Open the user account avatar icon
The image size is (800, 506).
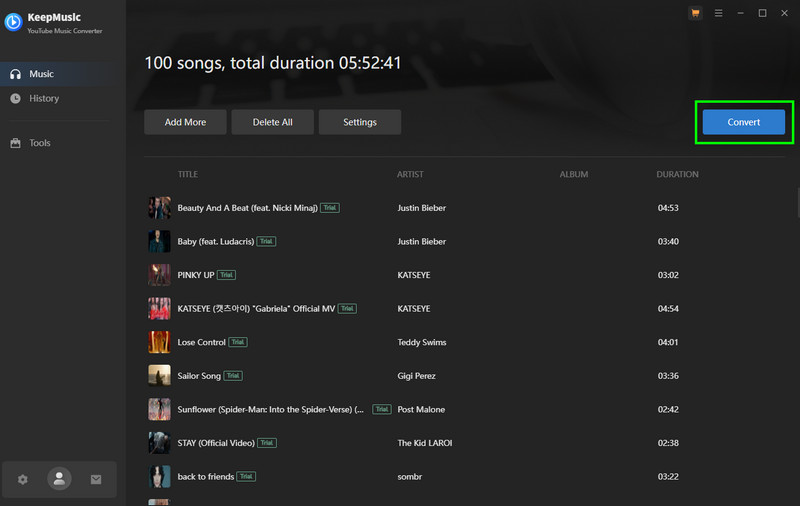click(59, 478)
